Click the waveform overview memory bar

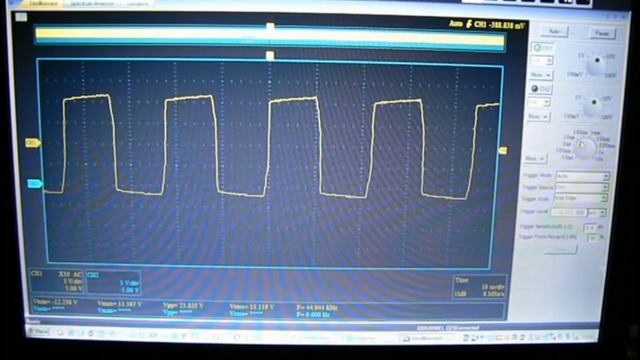click(x=270, y=39)
